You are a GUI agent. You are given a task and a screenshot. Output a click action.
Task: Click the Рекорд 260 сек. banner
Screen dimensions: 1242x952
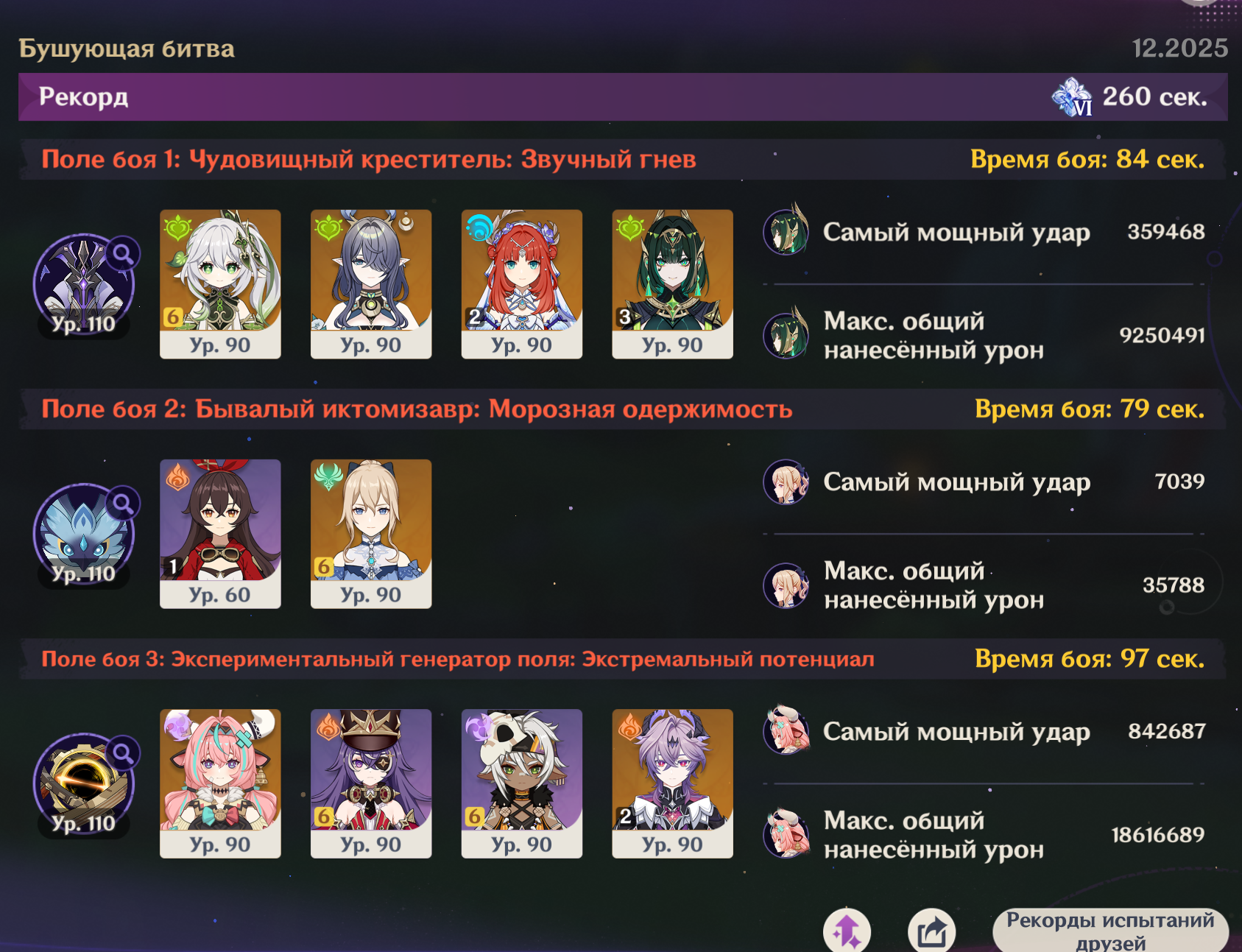[x=623, y=96]
